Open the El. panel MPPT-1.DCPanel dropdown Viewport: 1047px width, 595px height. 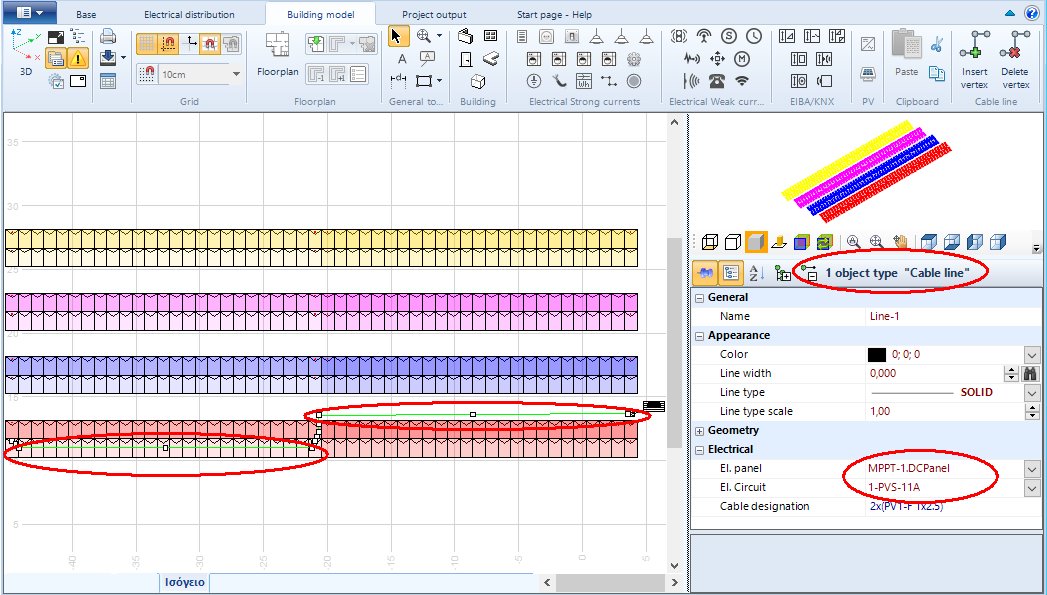(x=1034, y=469)
